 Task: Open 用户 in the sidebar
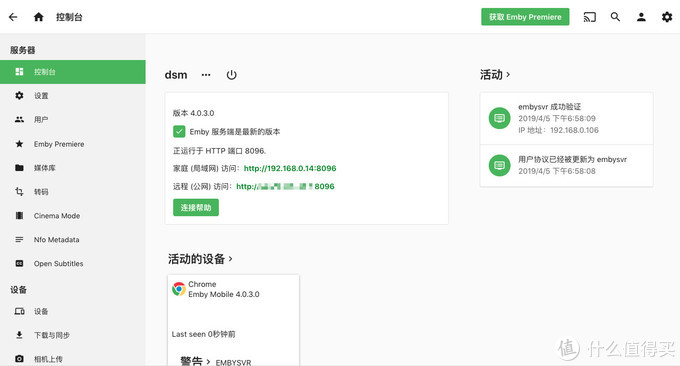tap(72, 120)
